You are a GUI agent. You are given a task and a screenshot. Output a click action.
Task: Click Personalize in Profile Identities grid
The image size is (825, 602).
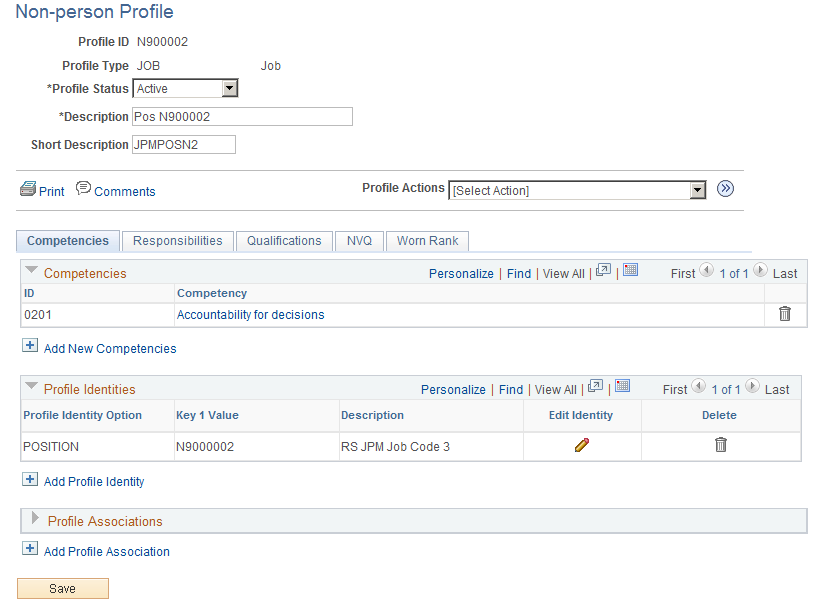453,389
